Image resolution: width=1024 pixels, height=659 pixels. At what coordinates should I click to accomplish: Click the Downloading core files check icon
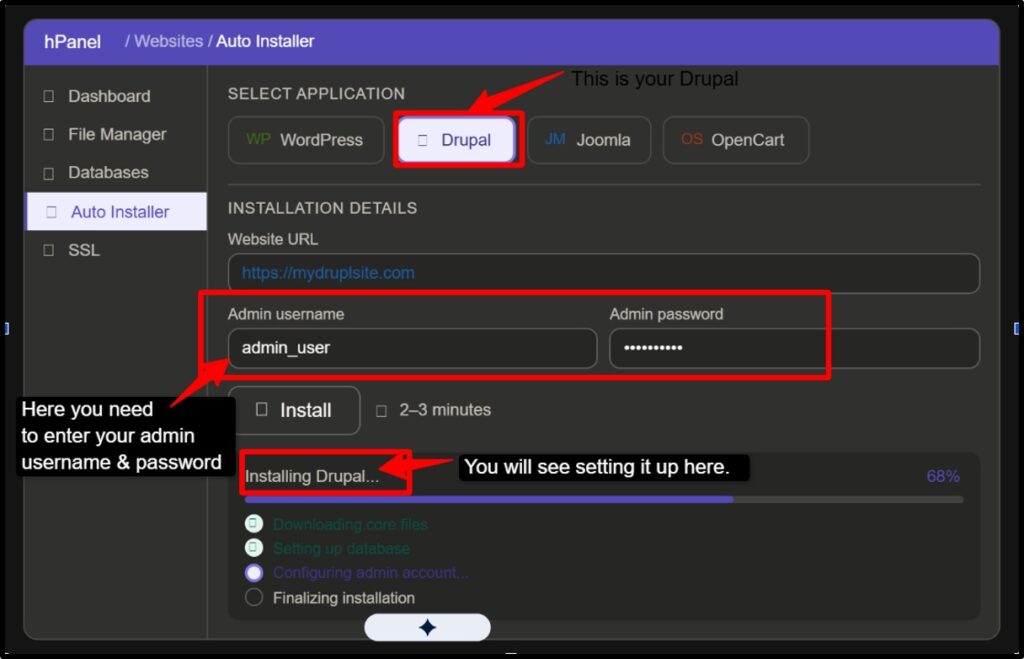[253, 524]
